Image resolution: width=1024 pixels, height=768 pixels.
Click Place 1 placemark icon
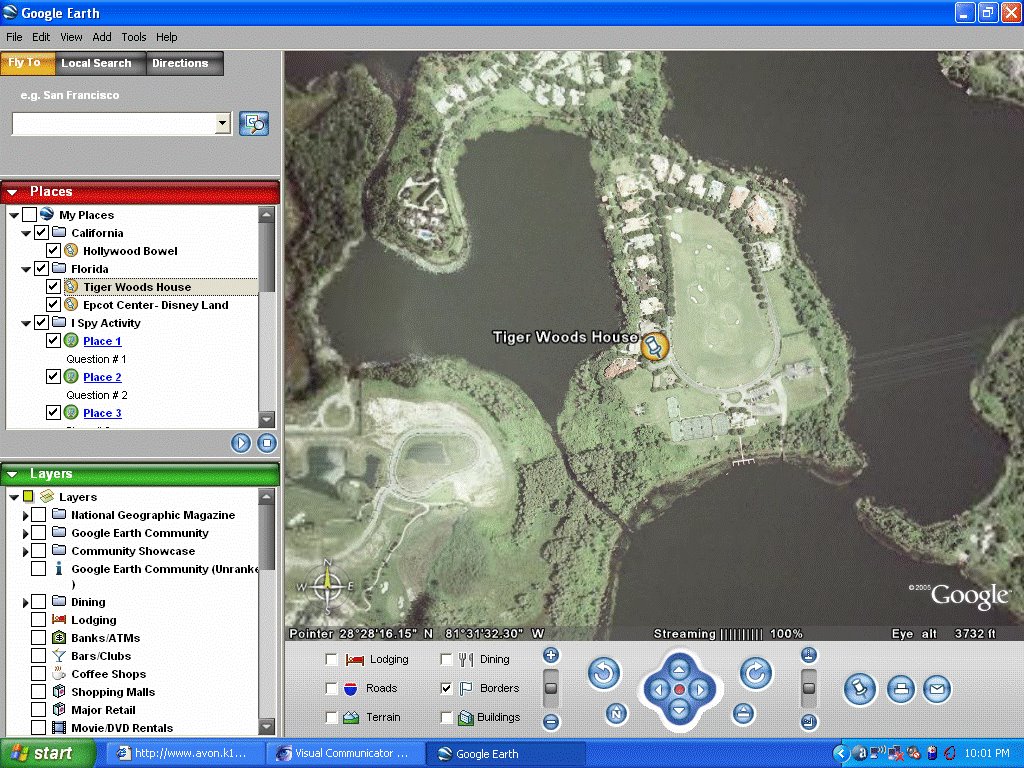click(x=71, y=341)
